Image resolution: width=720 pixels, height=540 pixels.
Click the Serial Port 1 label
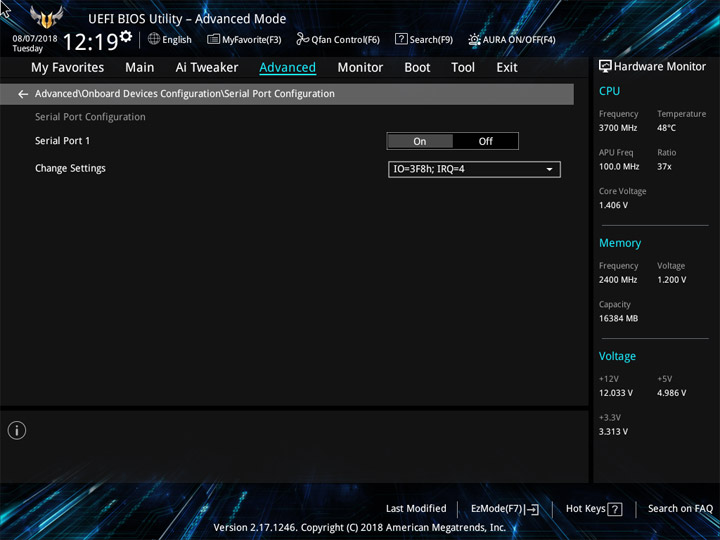pos(62,141)
